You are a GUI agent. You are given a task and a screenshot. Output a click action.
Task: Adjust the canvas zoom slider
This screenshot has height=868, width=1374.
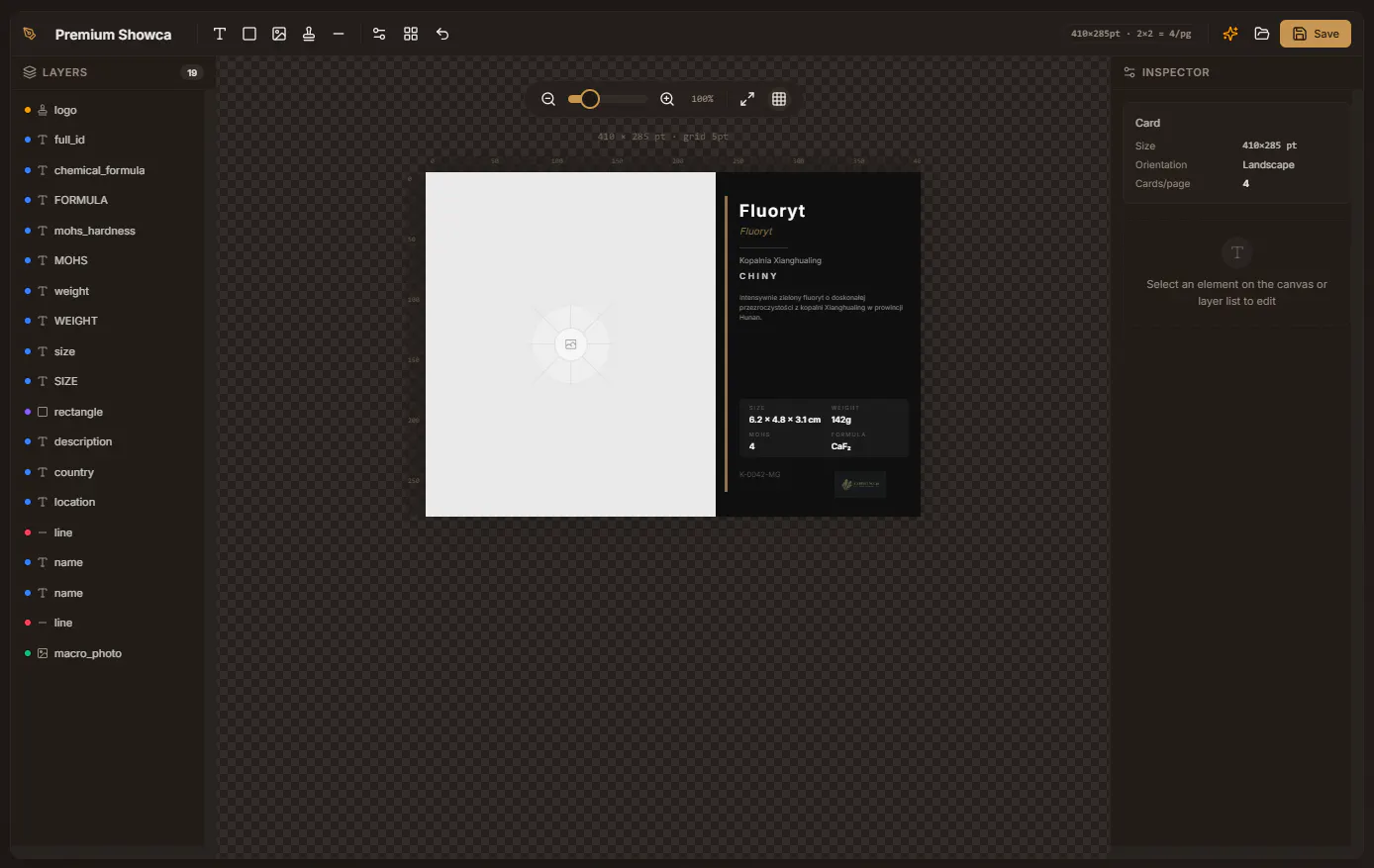coord(607,99)
